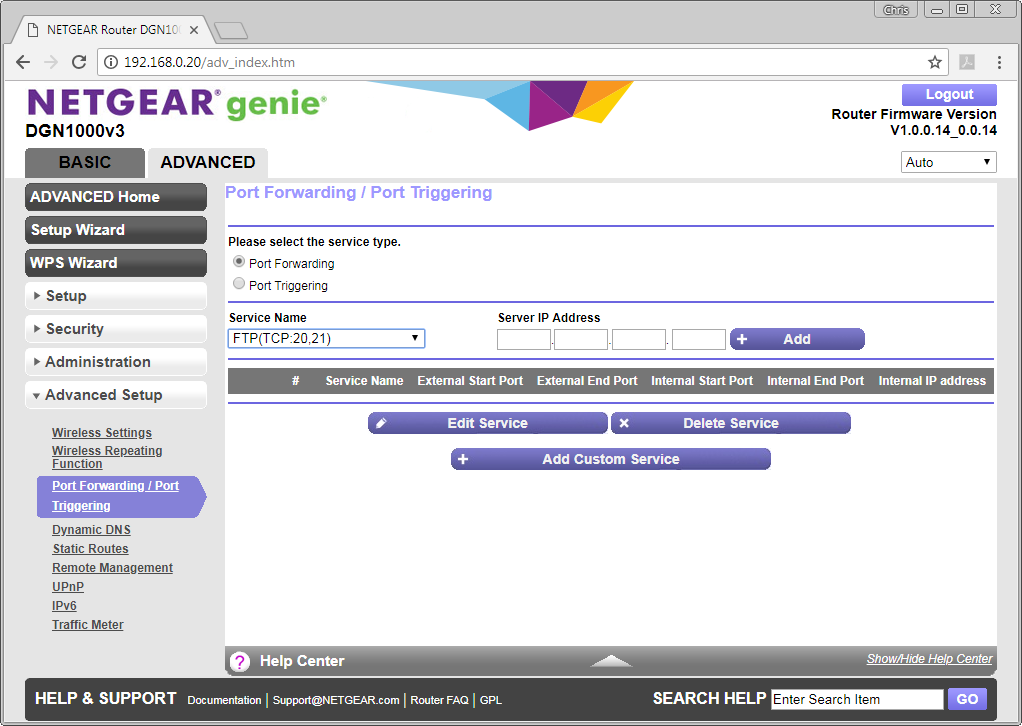Open the GPL link

pyautogui.click(x=491, y=700)
